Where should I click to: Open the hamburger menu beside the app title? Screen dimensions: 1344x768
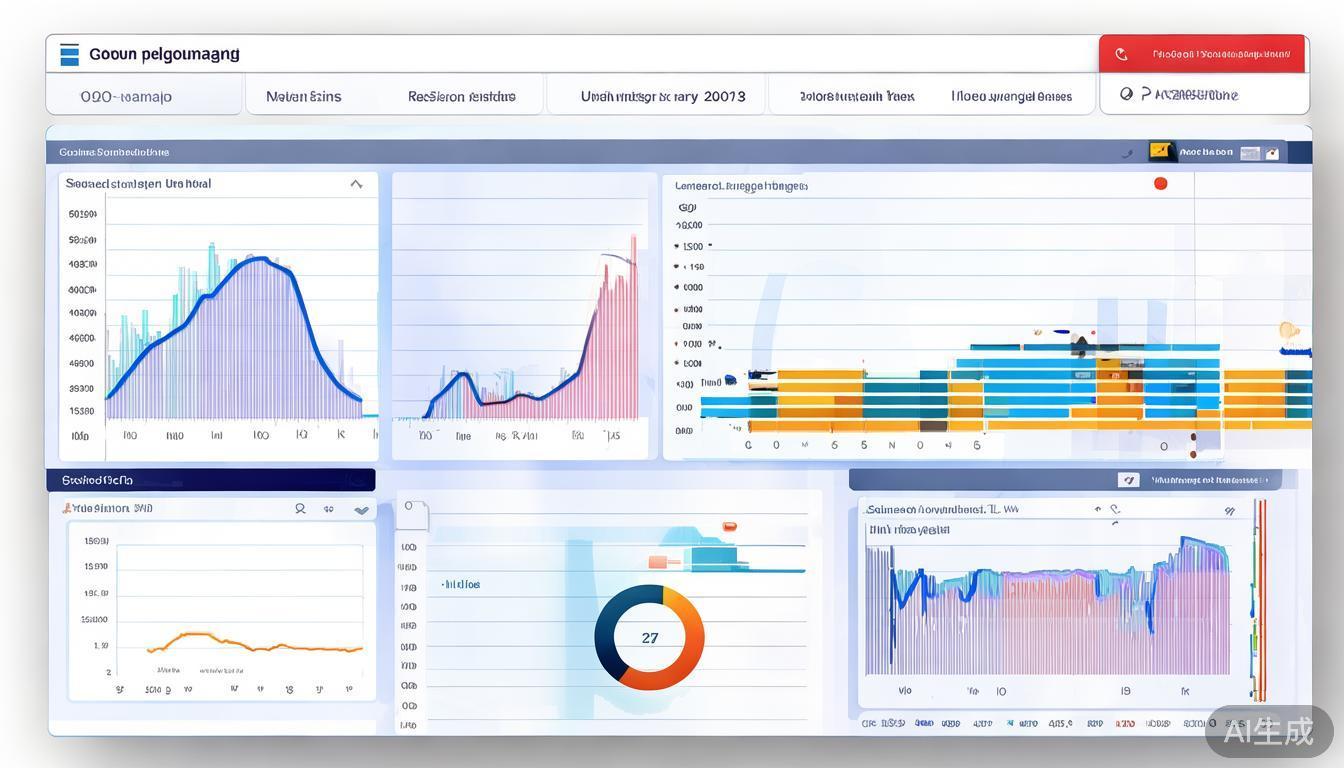(x=69, y=54)
